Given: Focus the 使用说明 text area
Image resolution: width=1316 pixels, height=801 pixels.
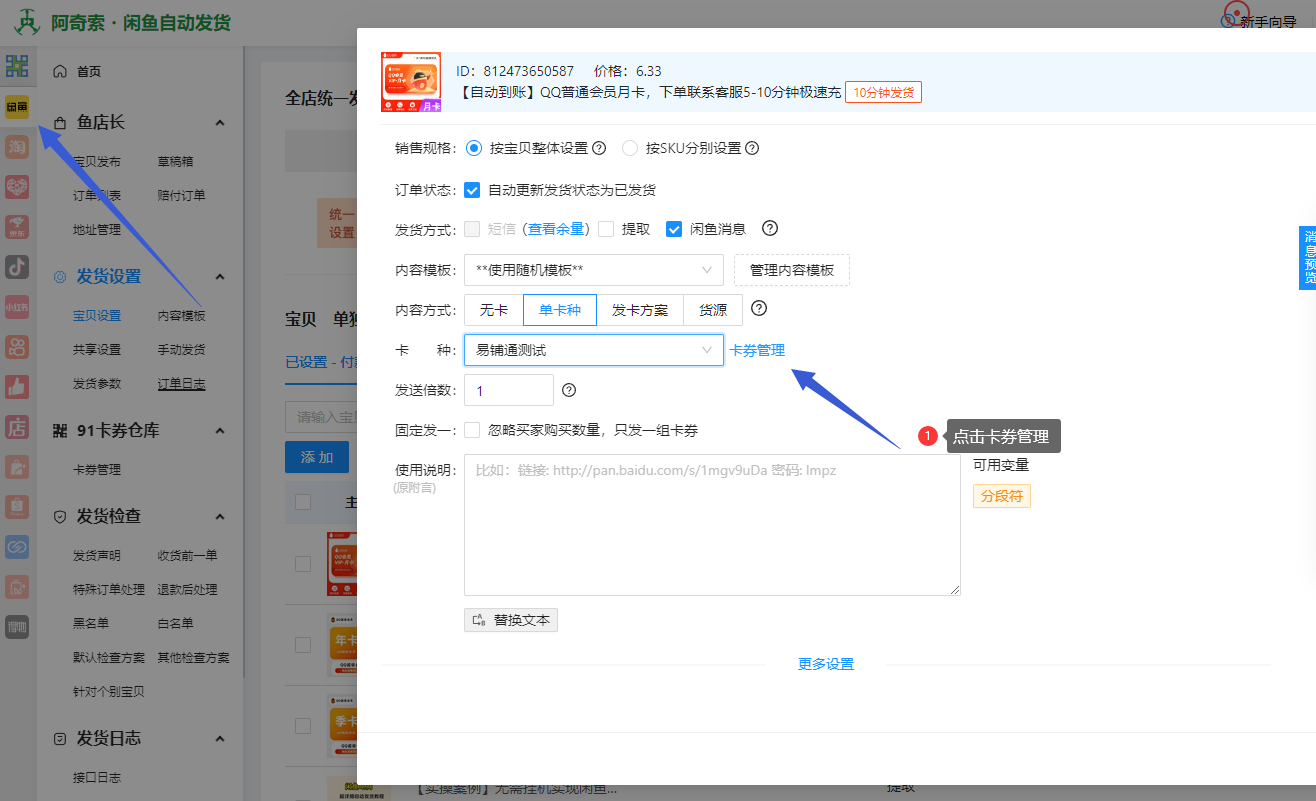Looking at the screenshot, I should [x=712, y=525].
